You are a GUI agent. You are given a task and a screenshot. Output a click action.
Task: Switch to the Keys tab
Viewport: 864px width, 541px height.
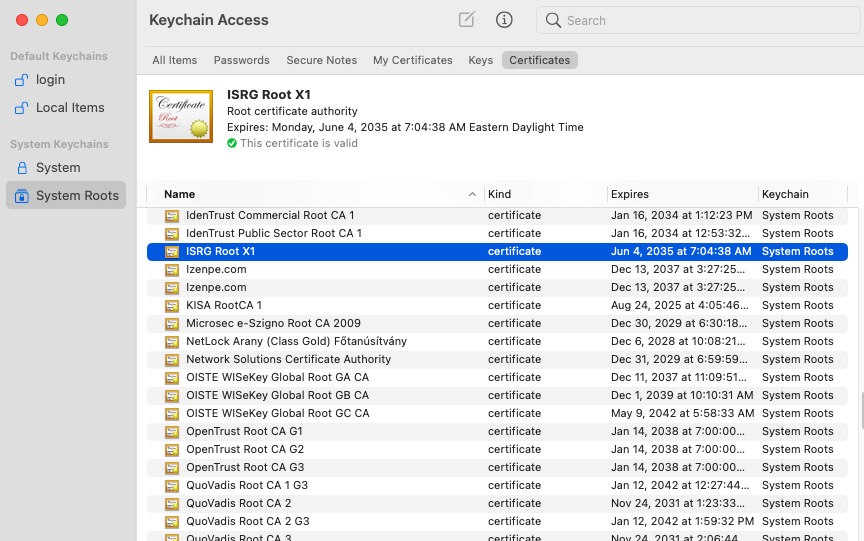480,60
